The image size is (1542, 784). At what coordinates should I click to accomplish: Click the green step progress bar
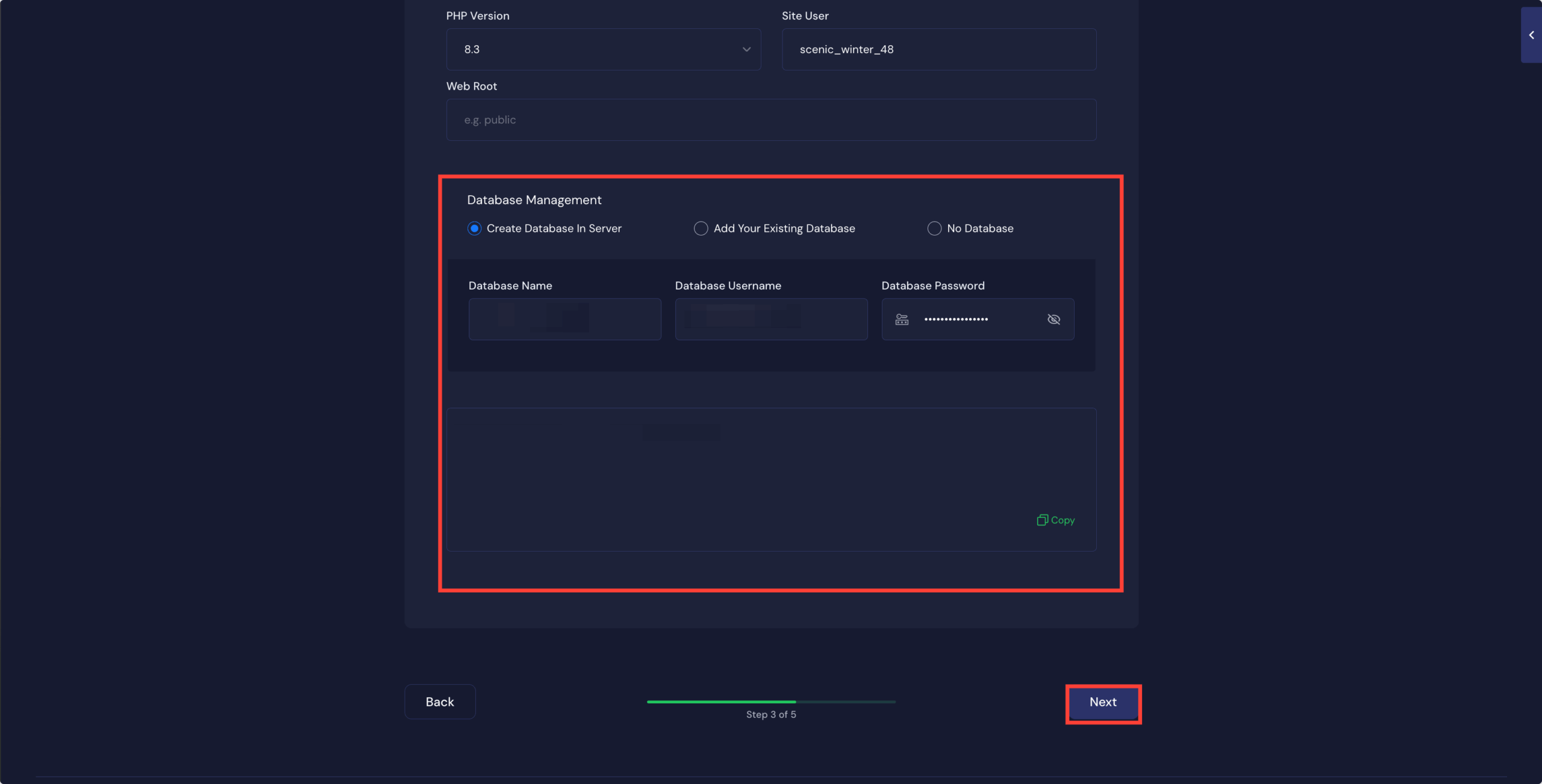pyautogui.click(x=721, y=702)
